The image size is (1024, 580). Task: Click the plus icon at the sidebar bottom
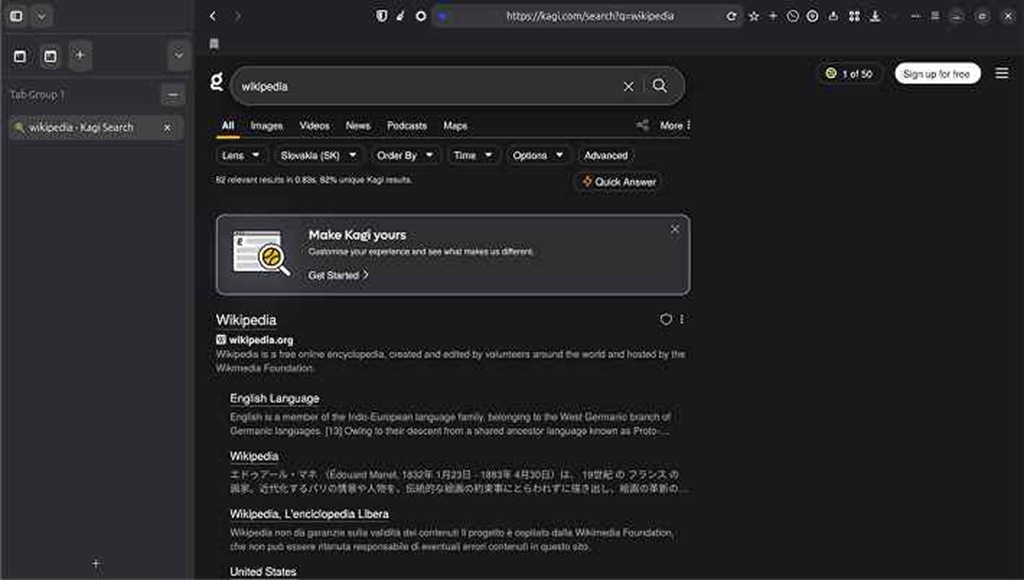pos(96,563)
